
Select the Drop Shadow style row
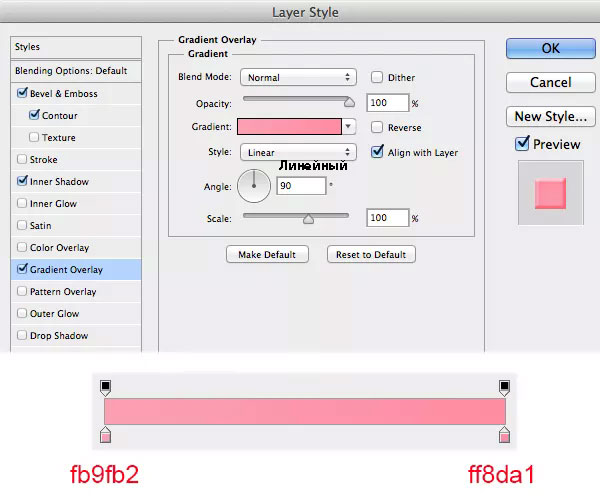pyautogui.click(x=76, y=336)
